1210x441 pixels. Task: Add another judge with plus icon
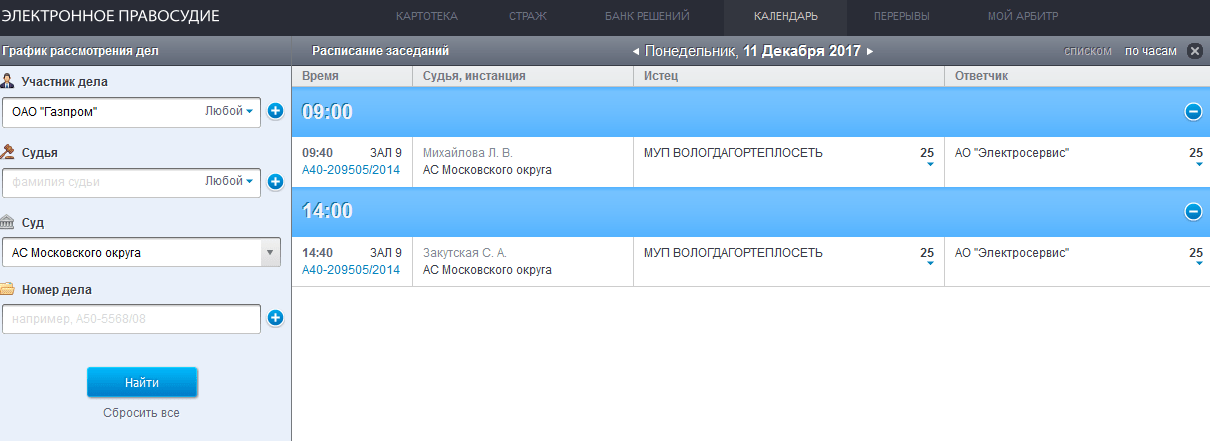(276, 182)
